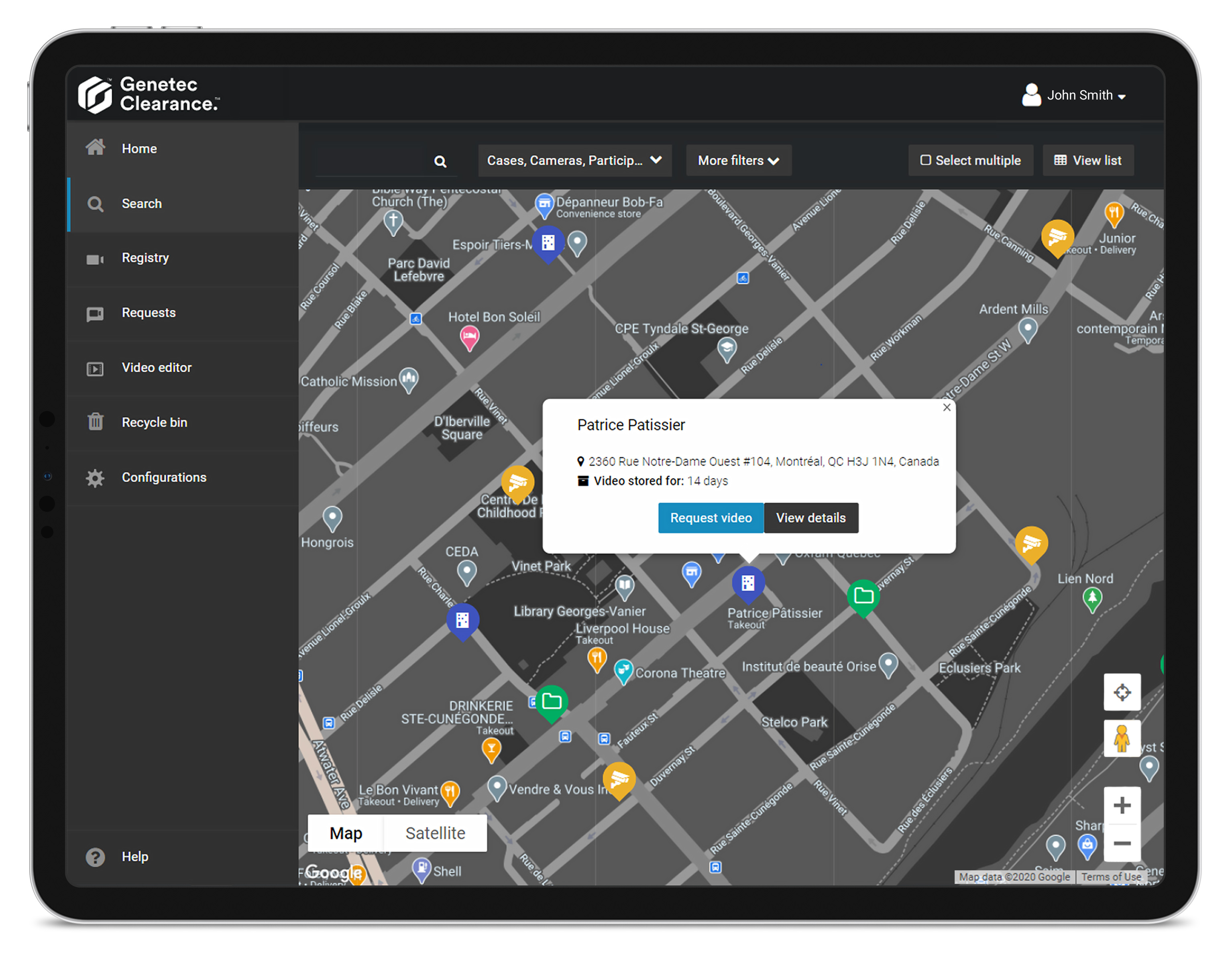Click the search magnifier icon in filter bar
1232x961 pixels.
coord(440,162)
